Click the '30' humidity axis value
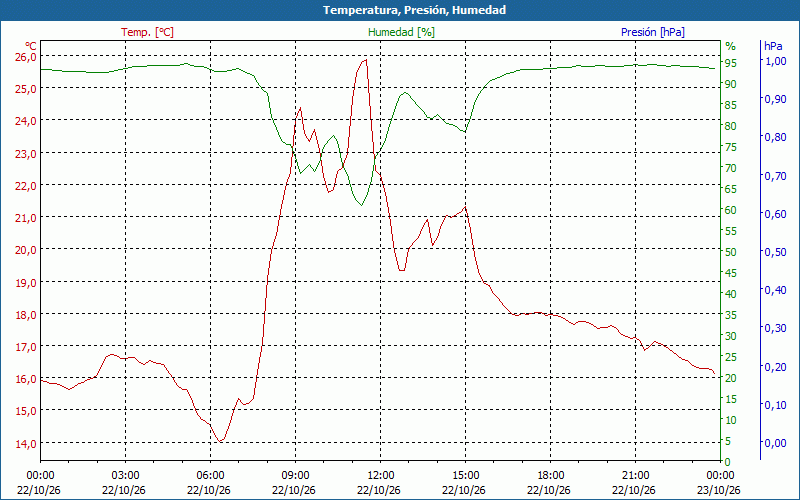This screenshot has height=500, width=800. [731, 336]
